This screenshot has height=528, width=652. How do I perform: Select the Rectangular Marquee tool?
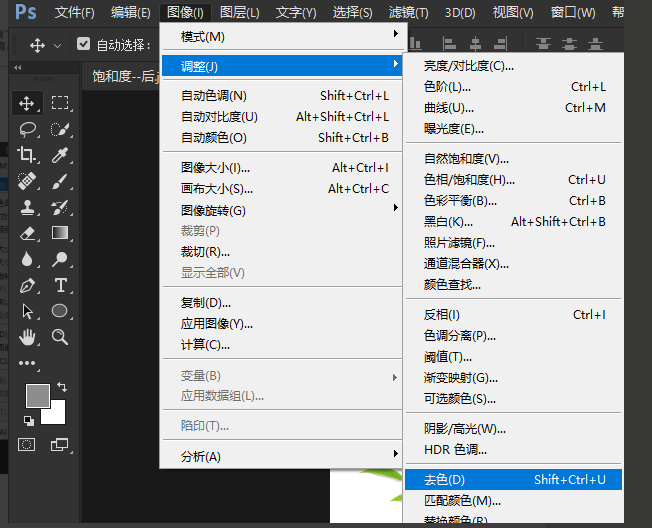pos(60,103)
